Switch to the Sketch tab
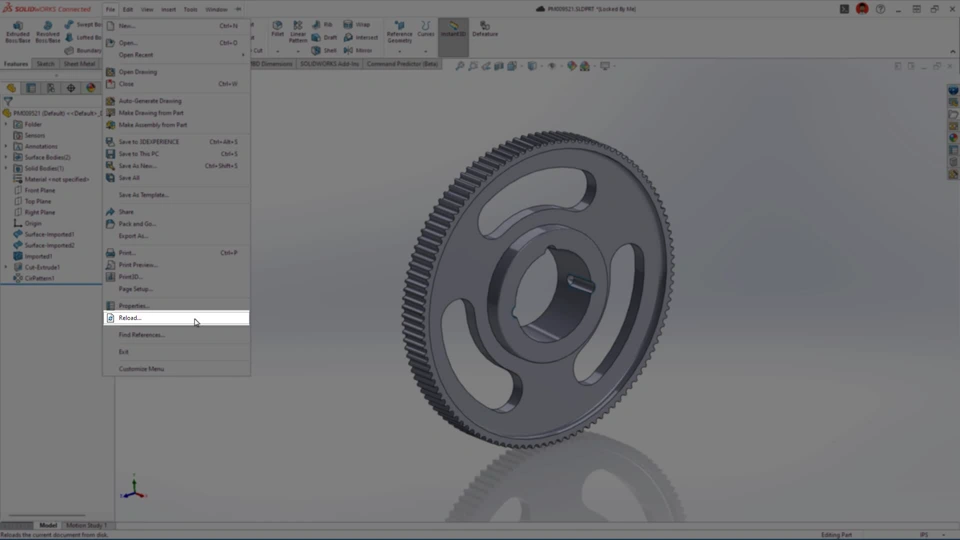The image size is (960, 540). coord(45,64)
